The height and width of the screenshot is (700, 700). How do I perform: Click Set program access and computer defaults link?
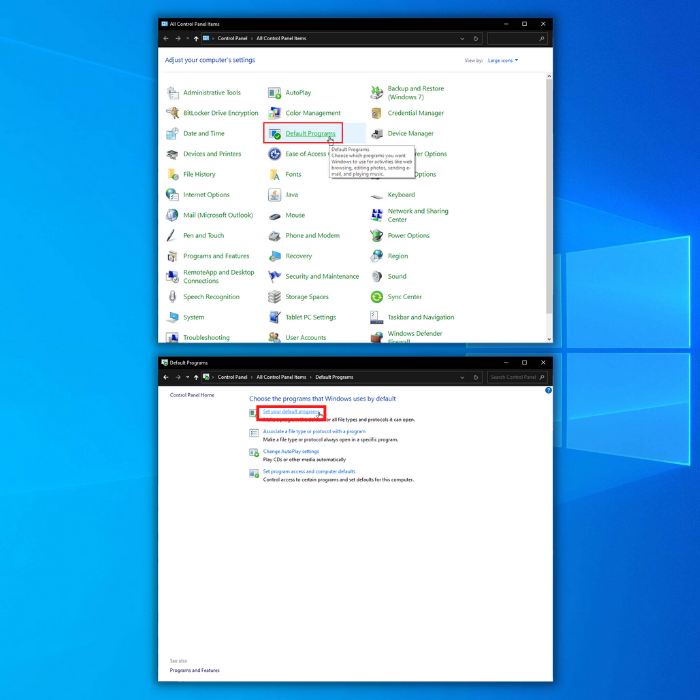pyautogui.click(x=309, y=472)
